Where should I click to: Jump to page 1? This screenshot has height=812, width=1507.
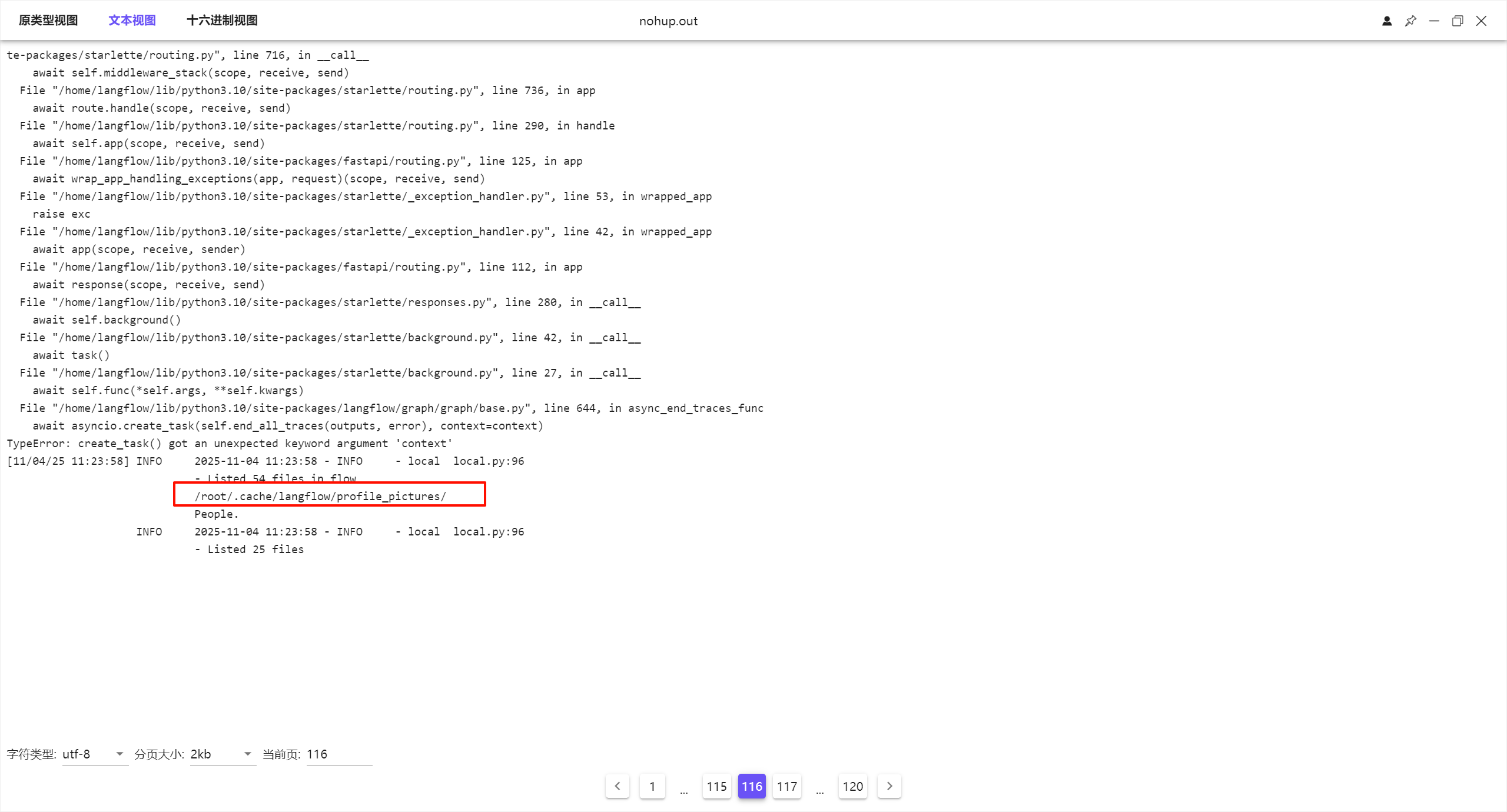pos(652,786)
